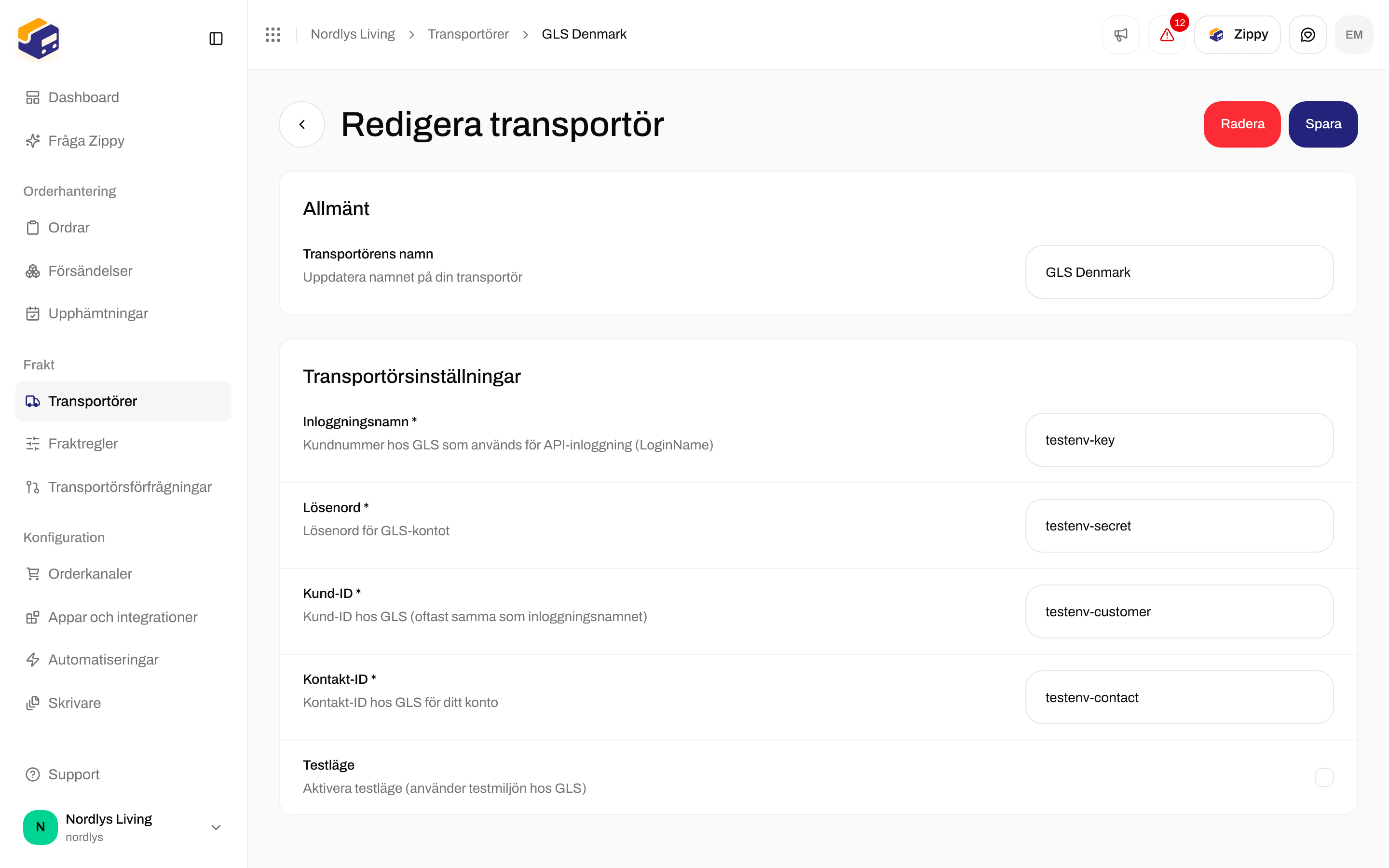This screenshot has height=868, width=1389.
Task: Open the Zippy assistant button
Action: [1238, 34]
